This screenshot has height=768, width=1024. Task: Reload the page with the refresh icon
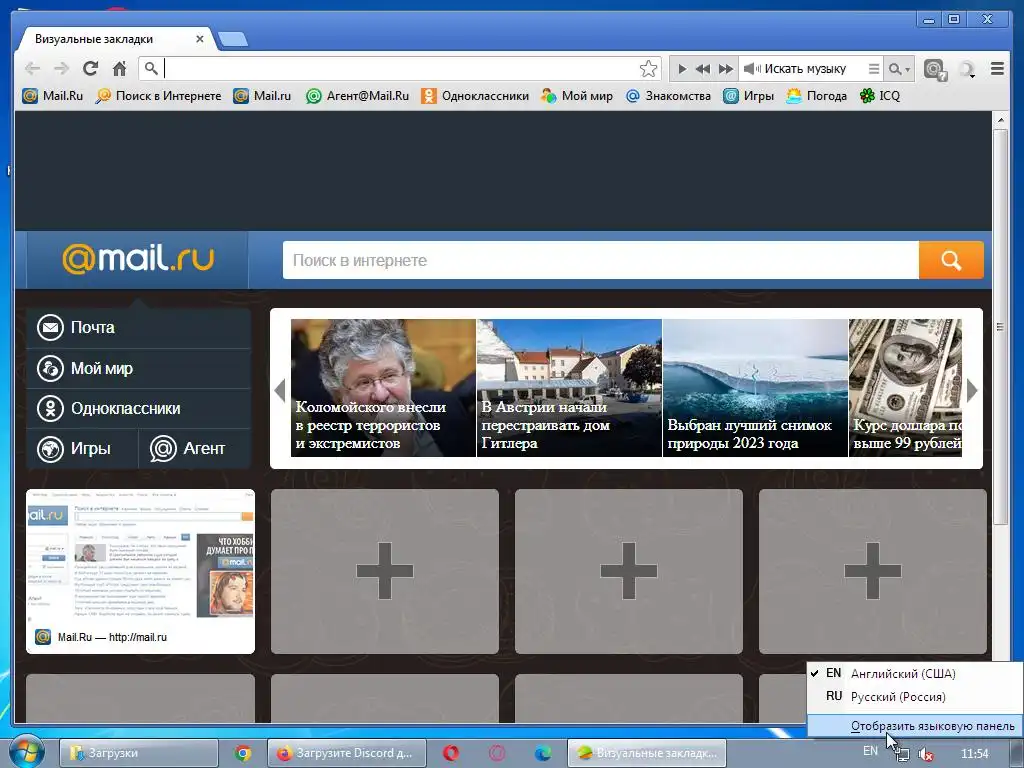pyautogui.click(x=90, y=69)
